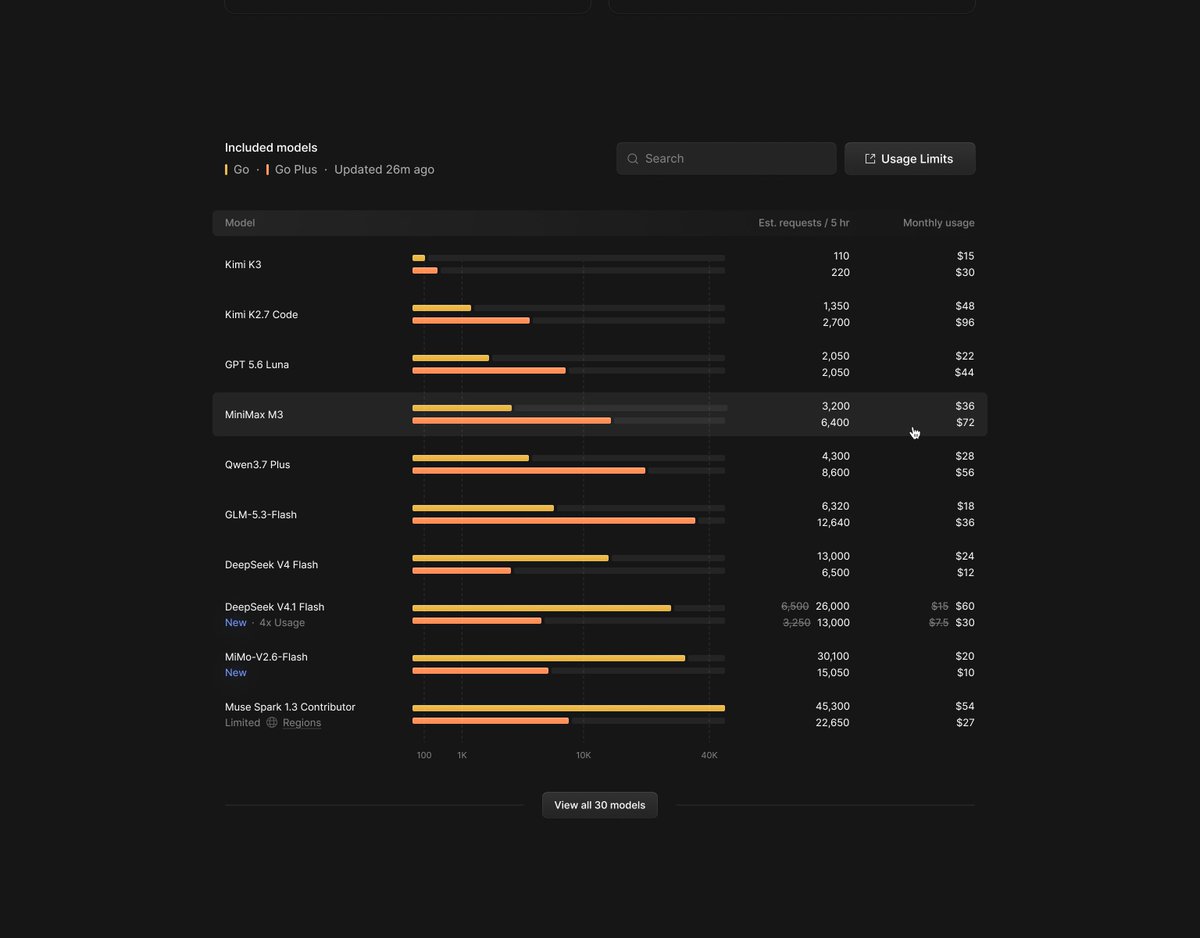Click the Updated 26m ago text

tap(384, 170)
